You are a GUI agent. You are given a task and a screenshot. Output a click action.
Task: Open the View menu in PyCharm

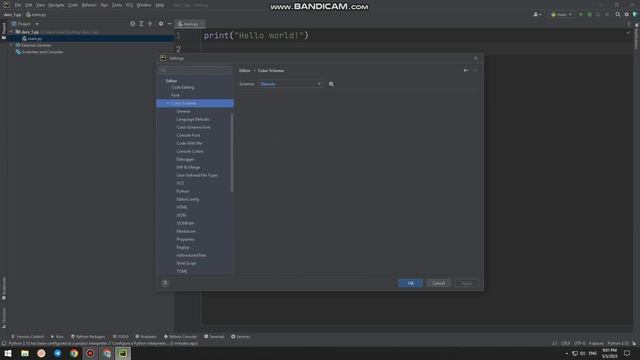(x=40, y=5)
